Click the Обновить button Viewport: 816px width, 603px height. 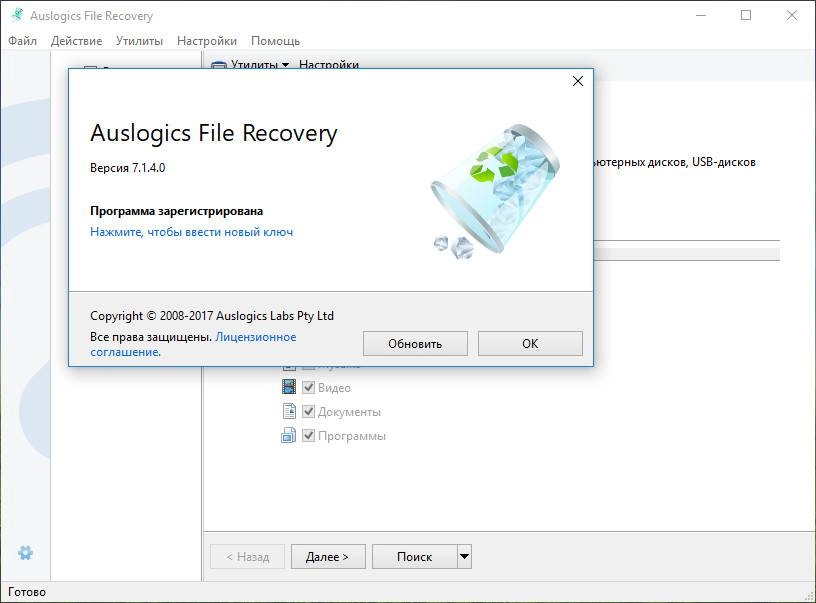click(415, 343)
